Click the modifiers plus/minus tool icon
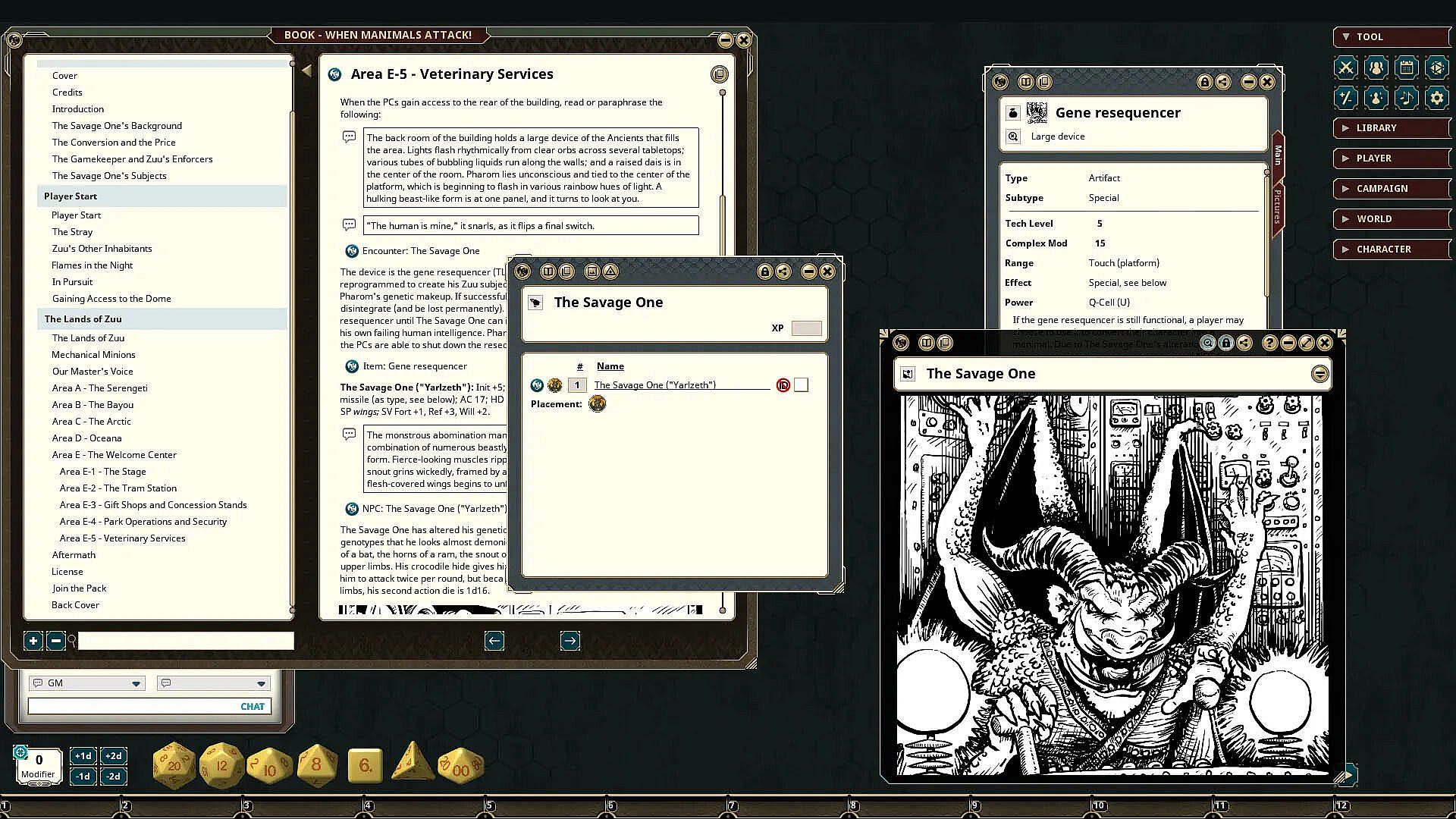Image resolution: width=1456 pixels, height=819 pixels. pyautogui.click(x=1345, y=98)
